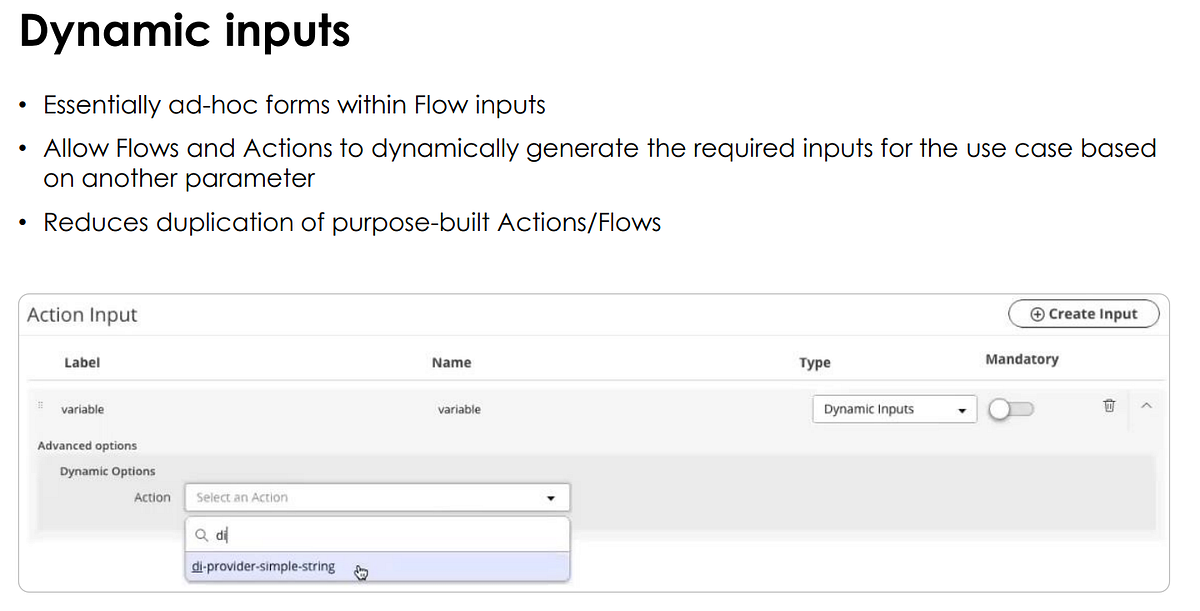The width and height of the screenshot is (1200, 611).
Task: Click the plus icon inside Create Input
Action: (x=1037, y=313)
